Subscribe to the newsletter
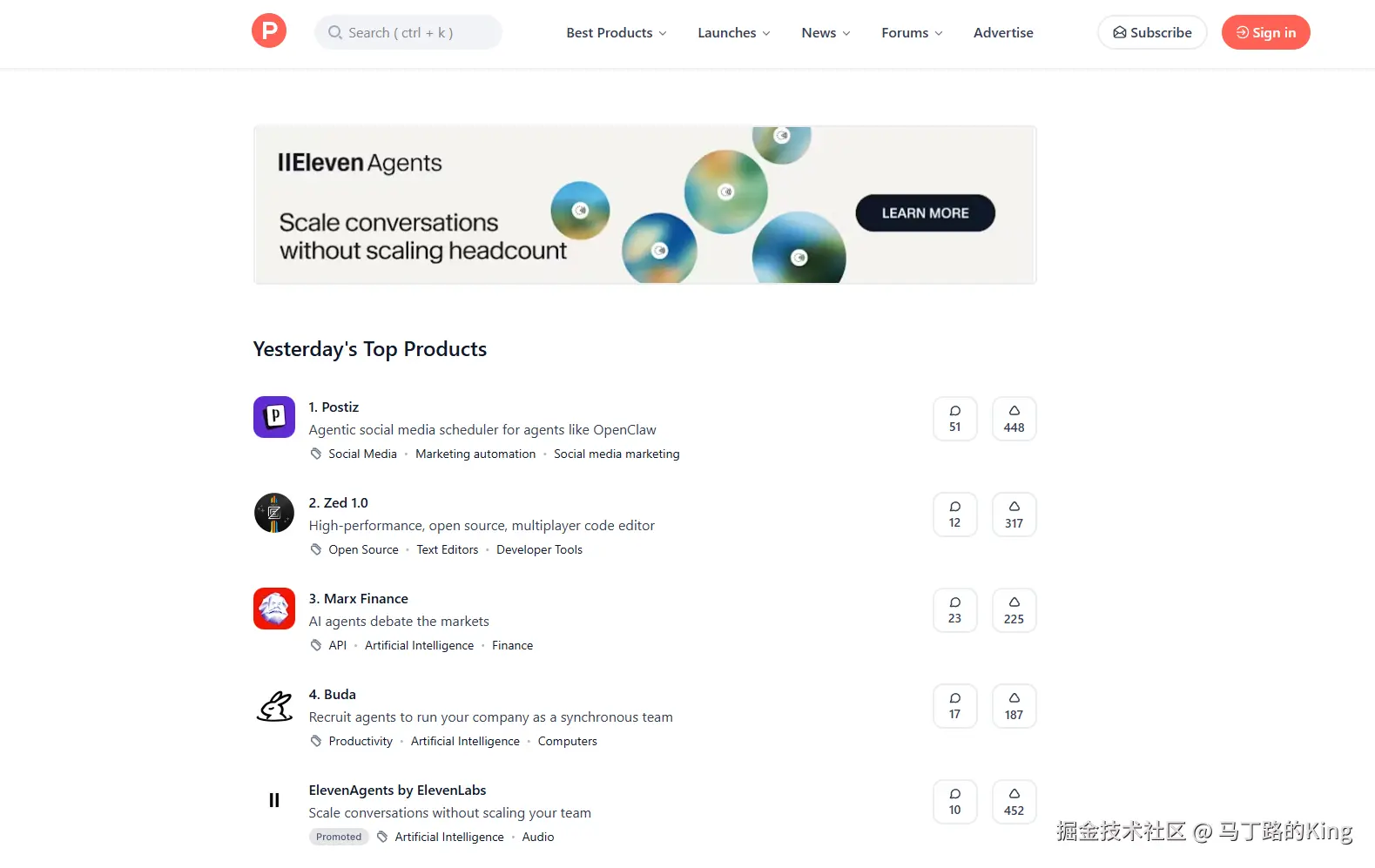Image resolution: width=1375 pixels, height=868 pixels. click(1152, 32)
